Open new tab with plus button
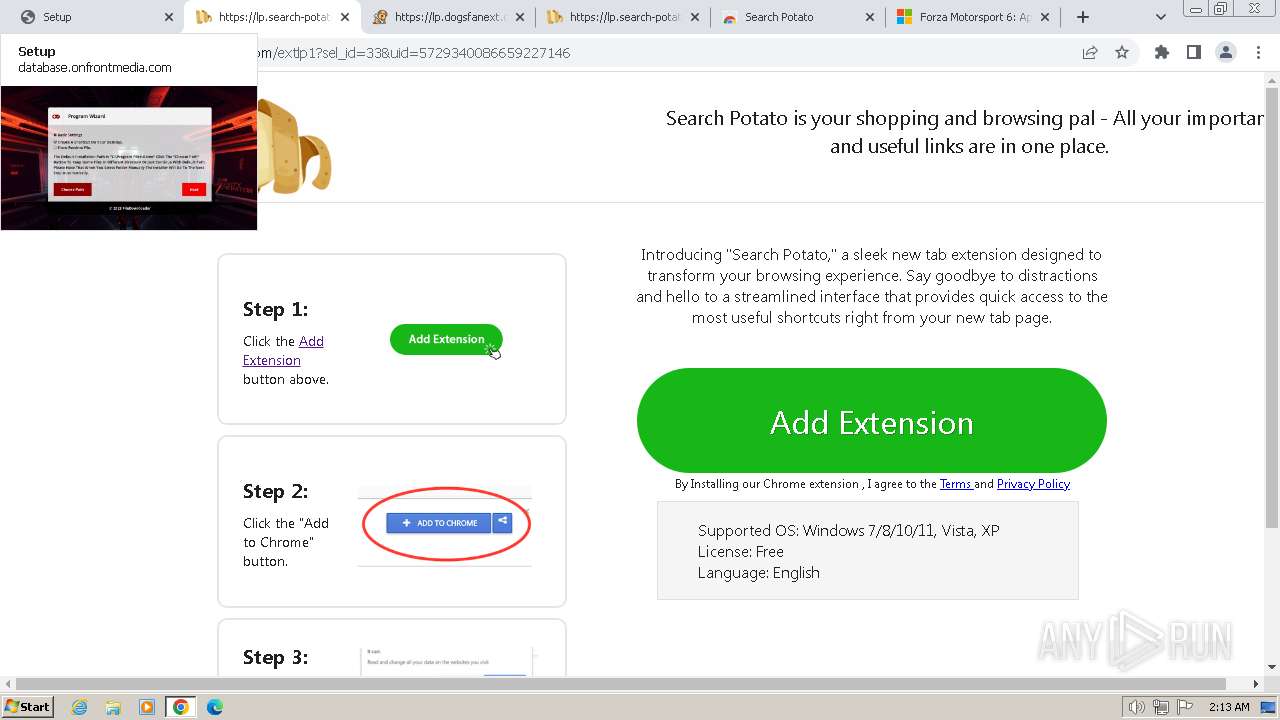Screen dimensions: 1280x720 [x=1082, y=17]
